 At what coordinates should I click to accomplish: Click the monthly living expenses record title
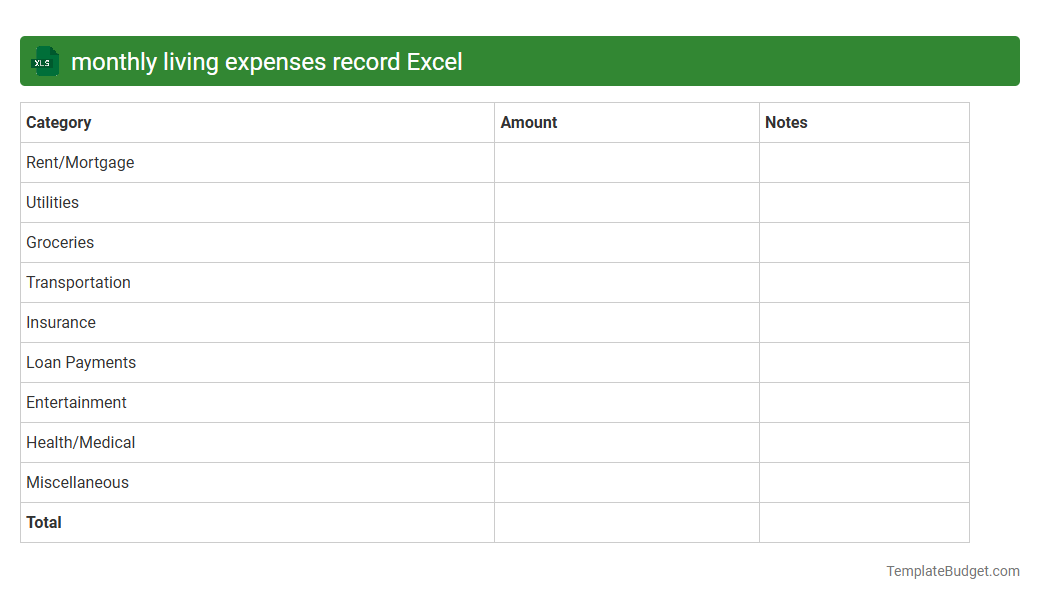(x=270, y=61)
